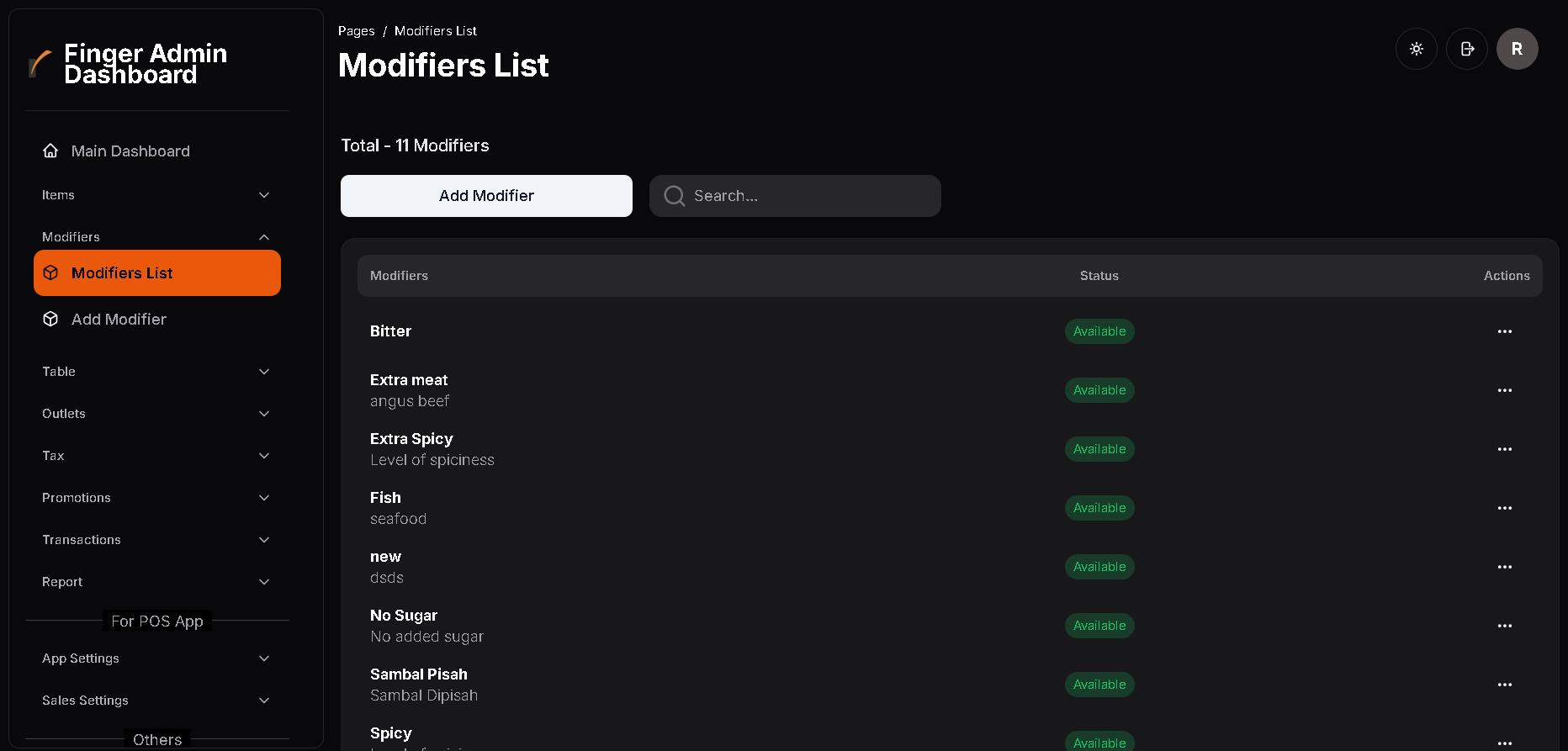Click the Available status badge for Extra Spicy
This screenshot has height=751, width=1568.
[x=1099, y=449]
